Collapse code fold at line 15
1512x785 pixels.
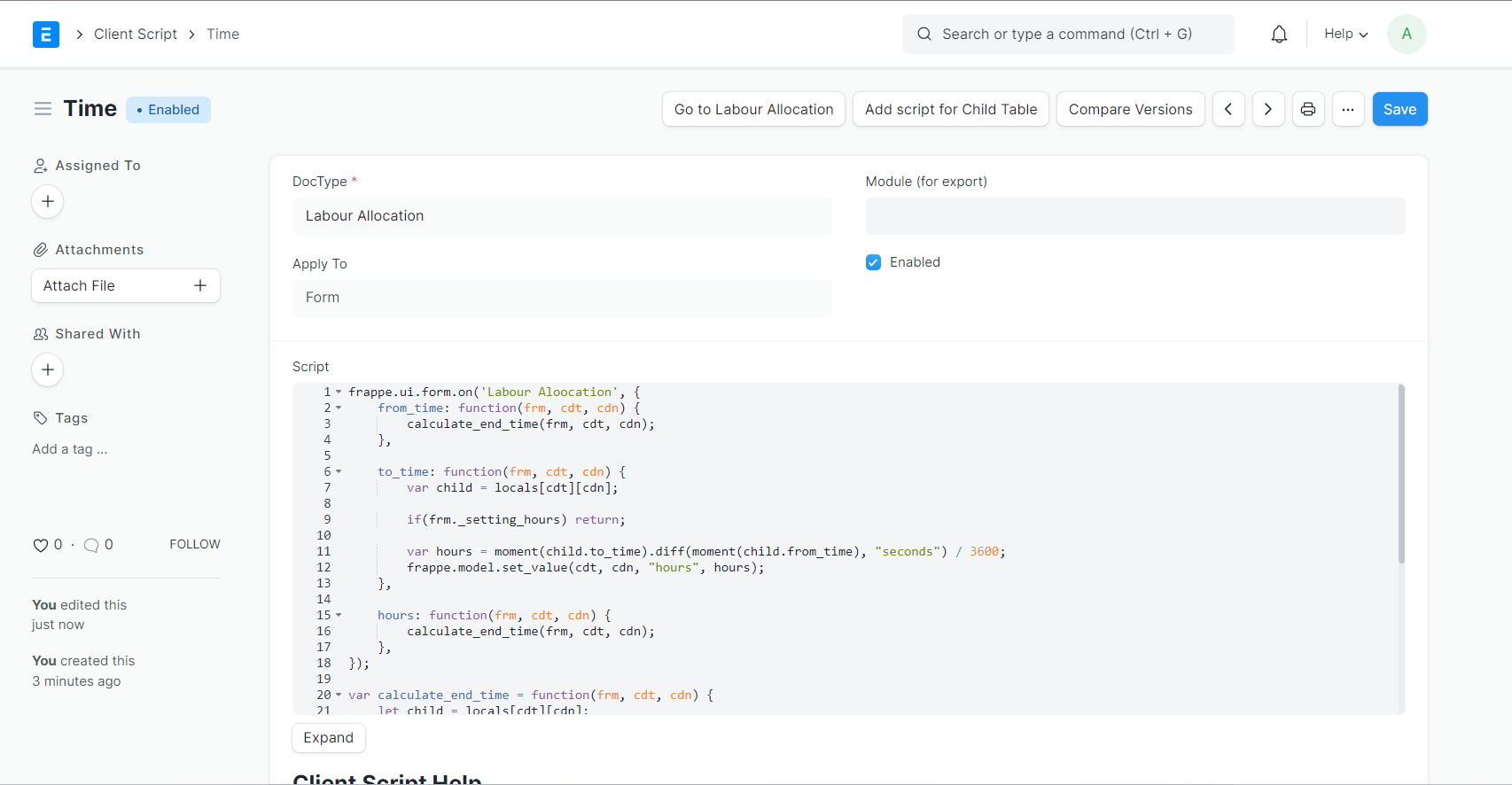pos(339,615)
